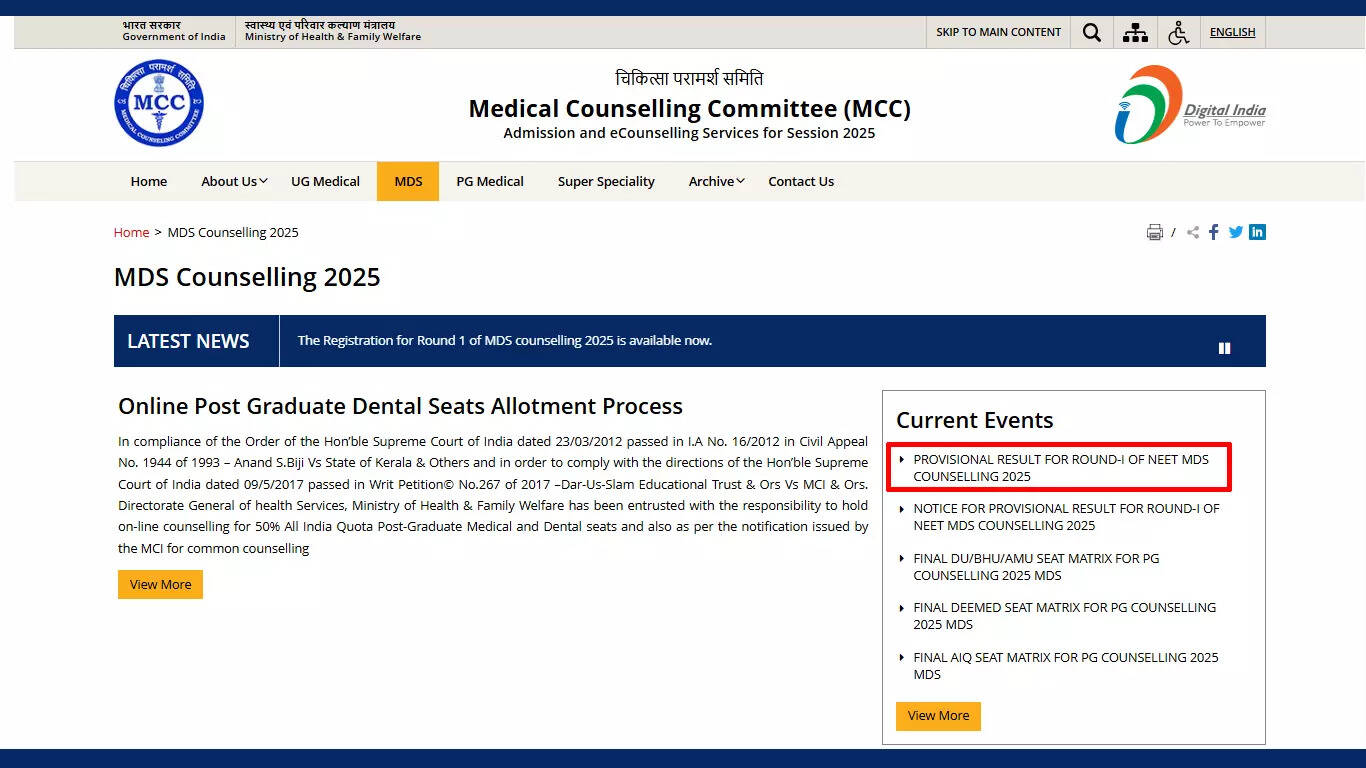Click the Digital India logo
This screenshot has width=1366, height=768.
point(1190,105)
